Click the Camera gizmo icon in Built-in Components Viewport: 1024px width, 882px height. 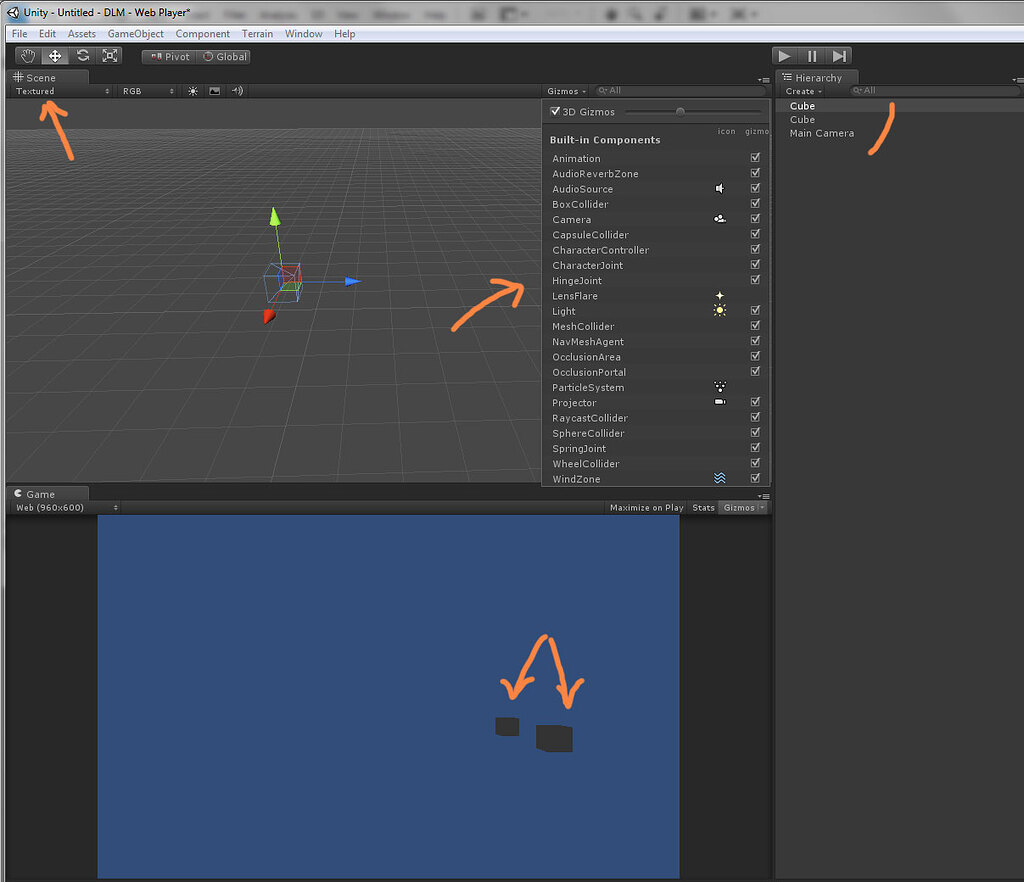[719, 219]
